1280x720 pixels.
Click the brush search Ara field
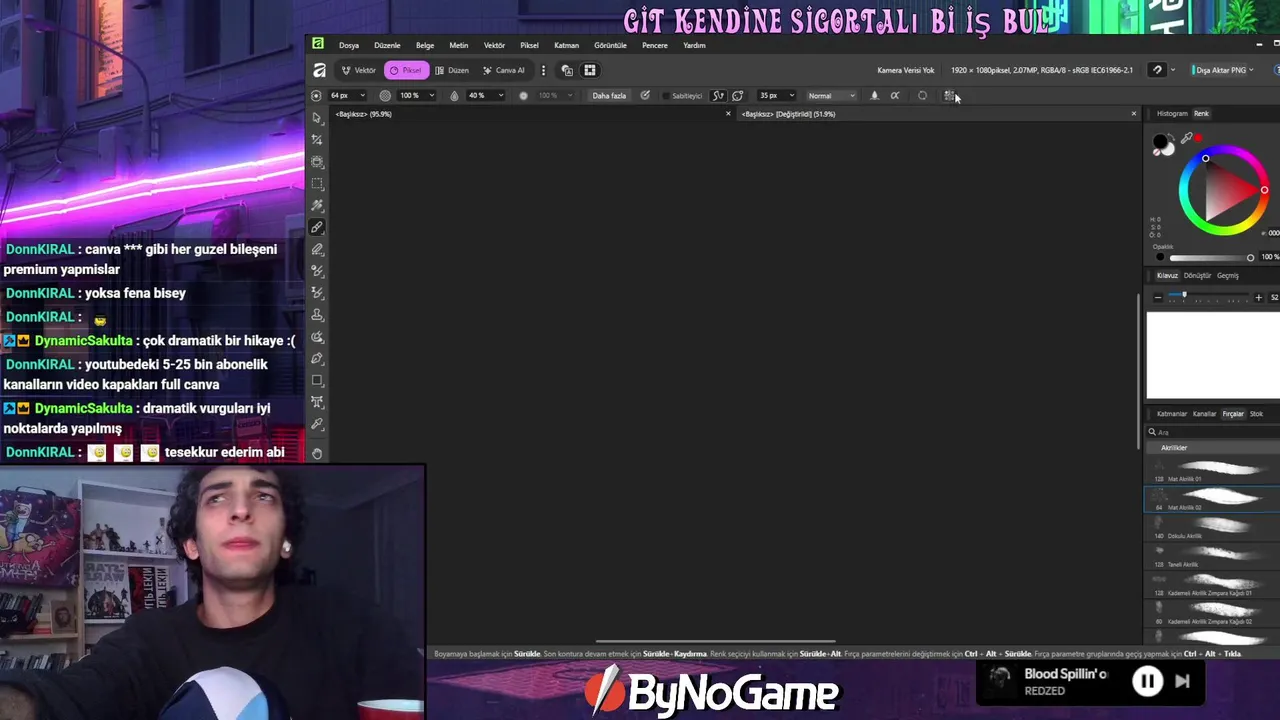(x=1212, y=432)
